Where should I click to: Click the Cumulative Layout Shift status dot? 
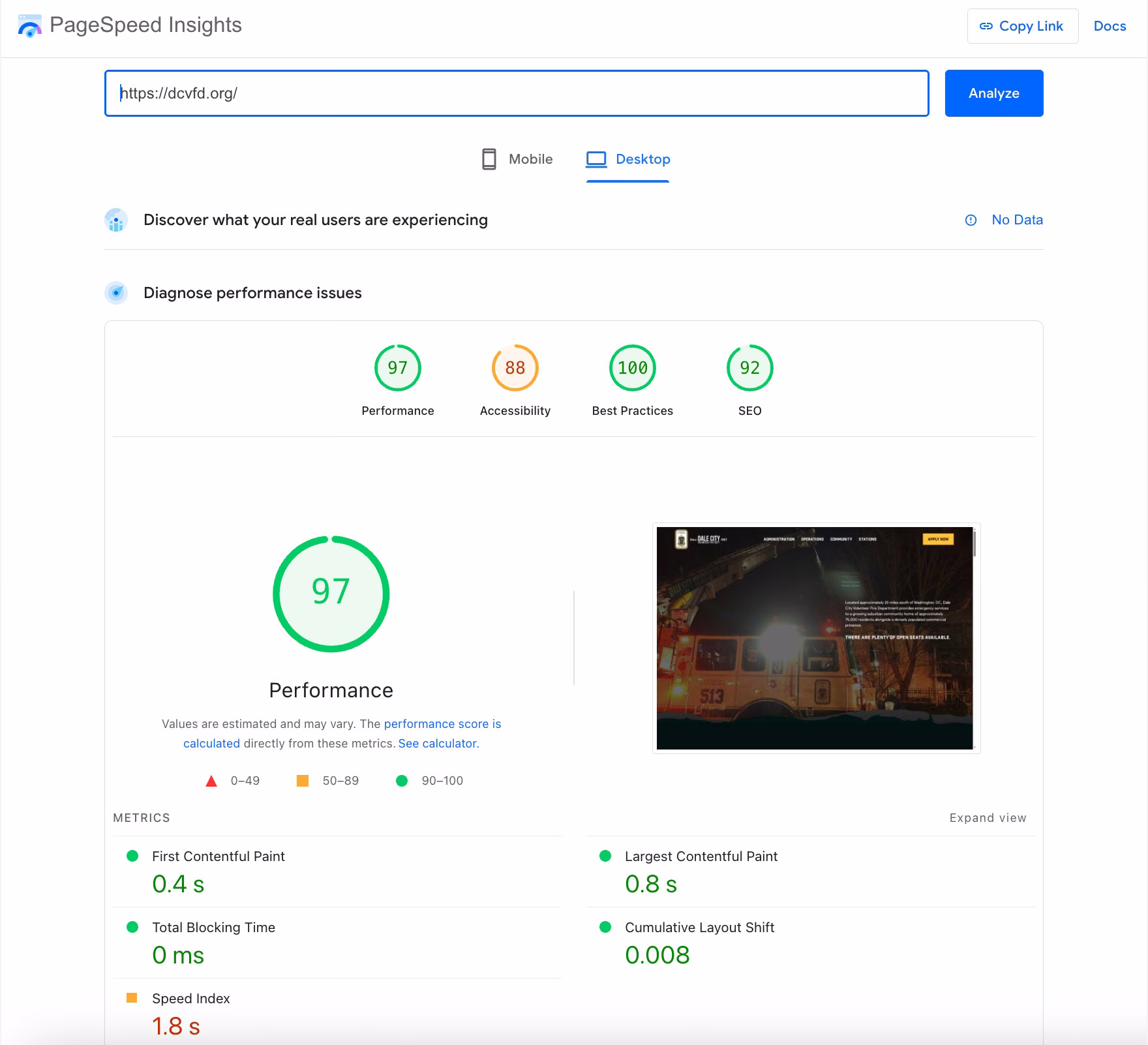(x=605, y=927)
